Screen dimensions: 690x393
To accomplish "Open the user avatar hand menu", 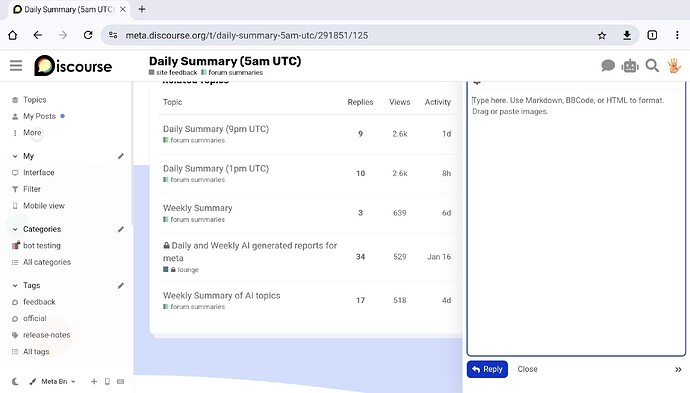I will [x=674, y=66].
